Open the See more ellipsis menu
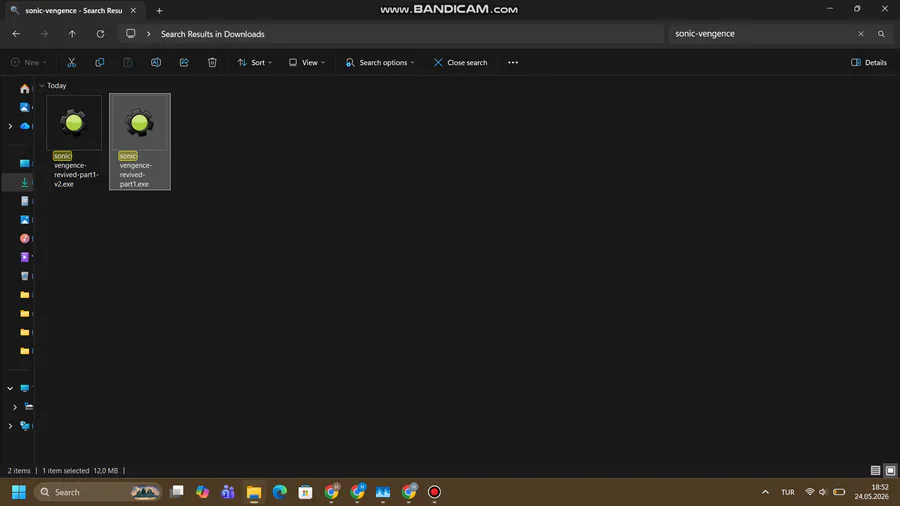 click(x=513, y=63)
